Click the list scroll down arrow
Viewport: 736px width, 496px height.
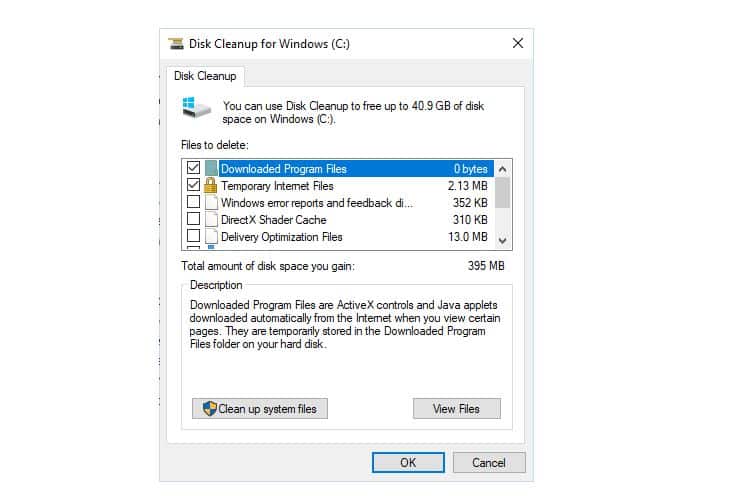point(502,241)
